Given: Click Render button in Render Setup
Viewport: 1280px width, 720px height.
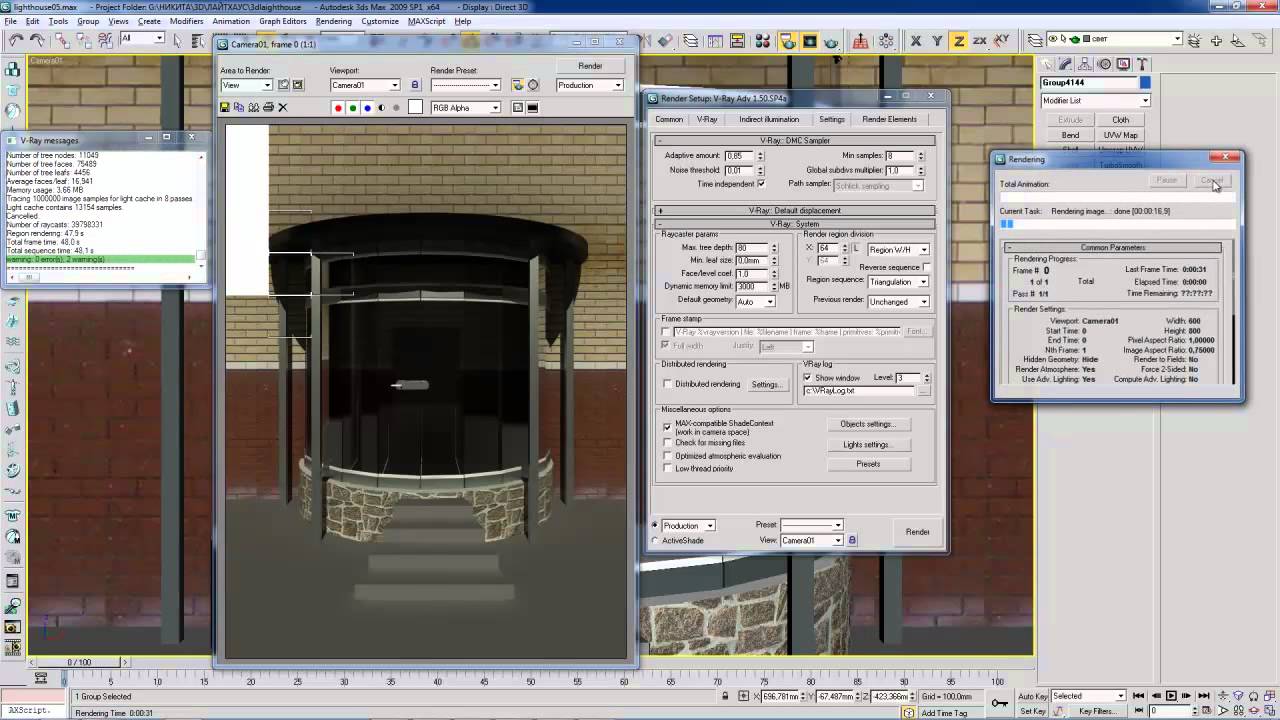Looking at the screenshot, I should pos(917,532).
